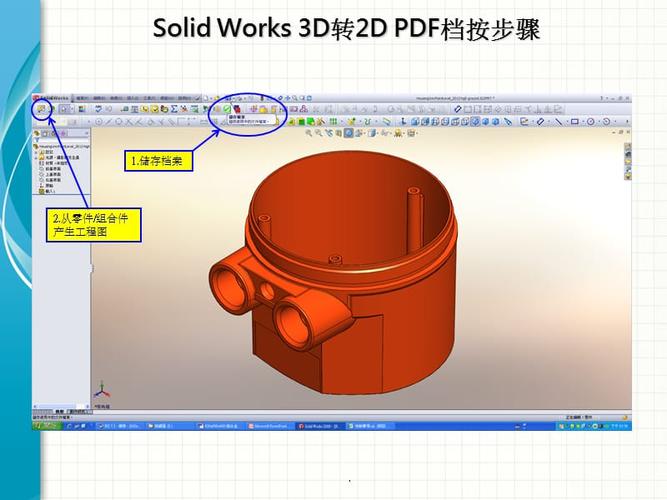This screenshot has width=667, height=500.
Task: Open the Tools (工具) menu
Action: 150,98
